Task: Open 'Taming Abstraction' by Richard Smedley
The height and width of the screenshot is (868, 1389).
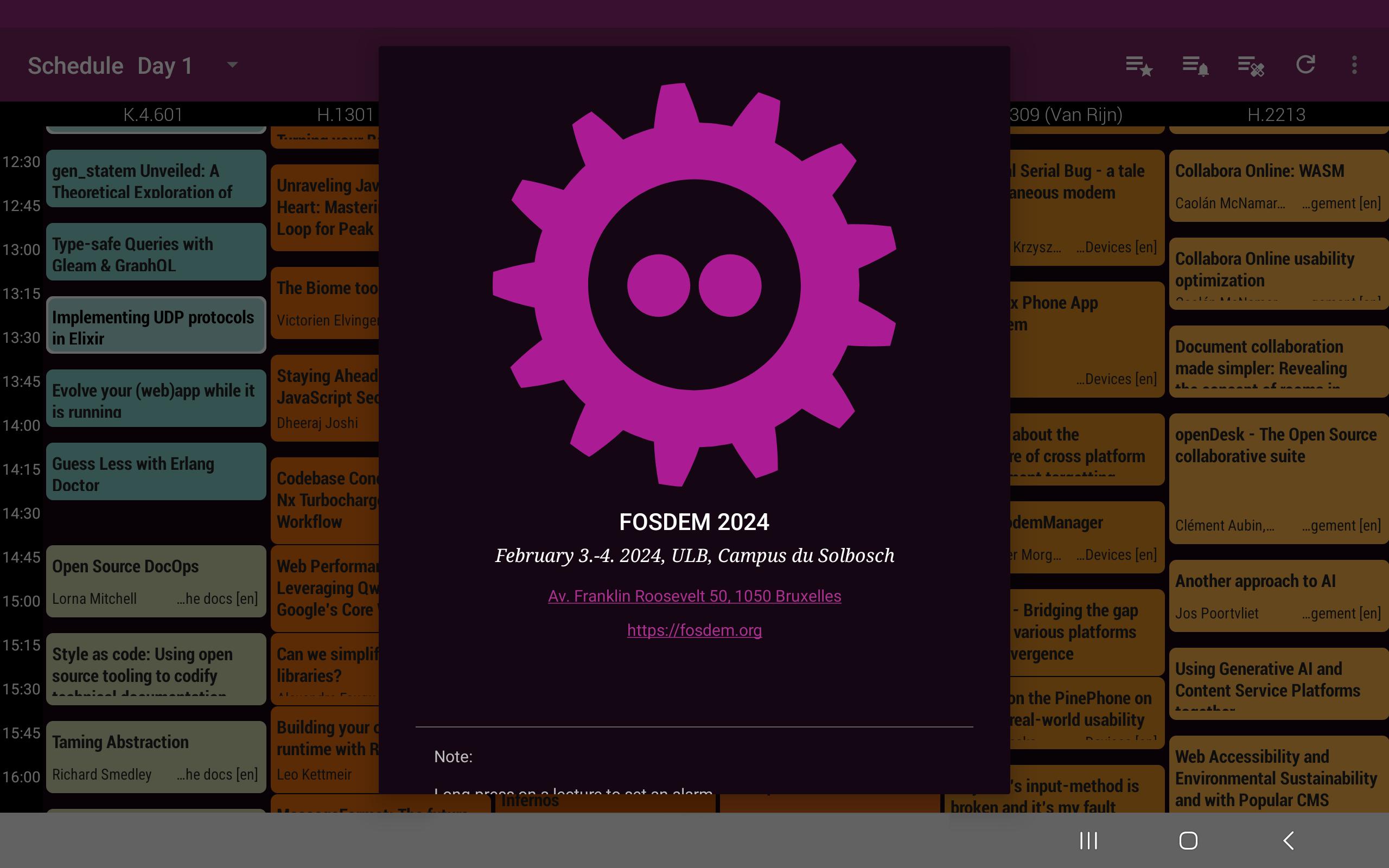Action: click(156, 757)
